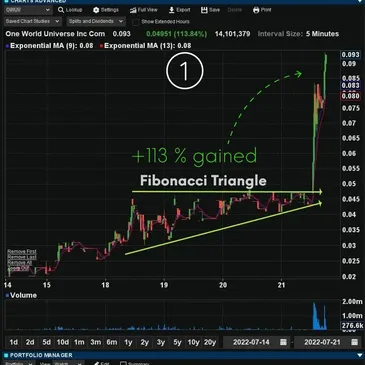The image size is (365, 365).
Task: Click Remove Last link on chart
Action: 22,257
